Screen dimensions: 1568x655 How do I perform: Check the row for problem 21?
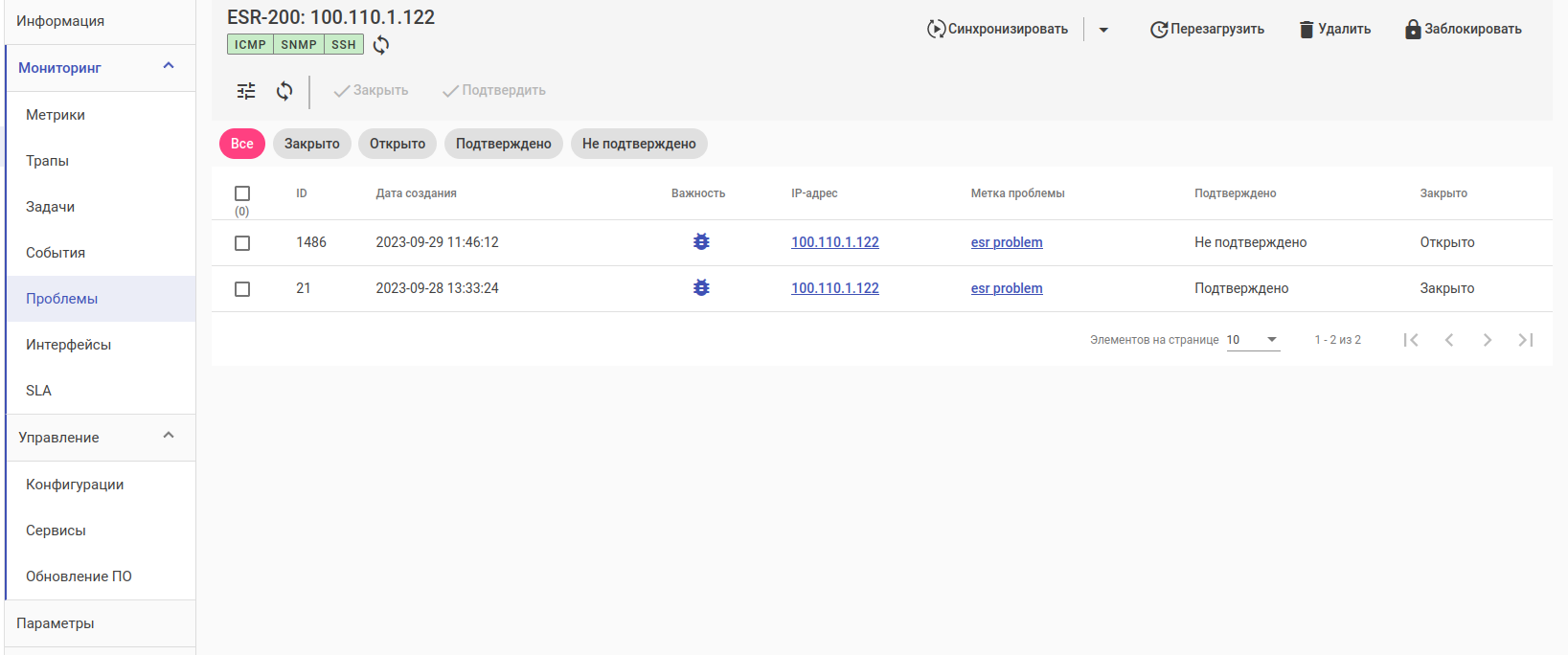242,289
